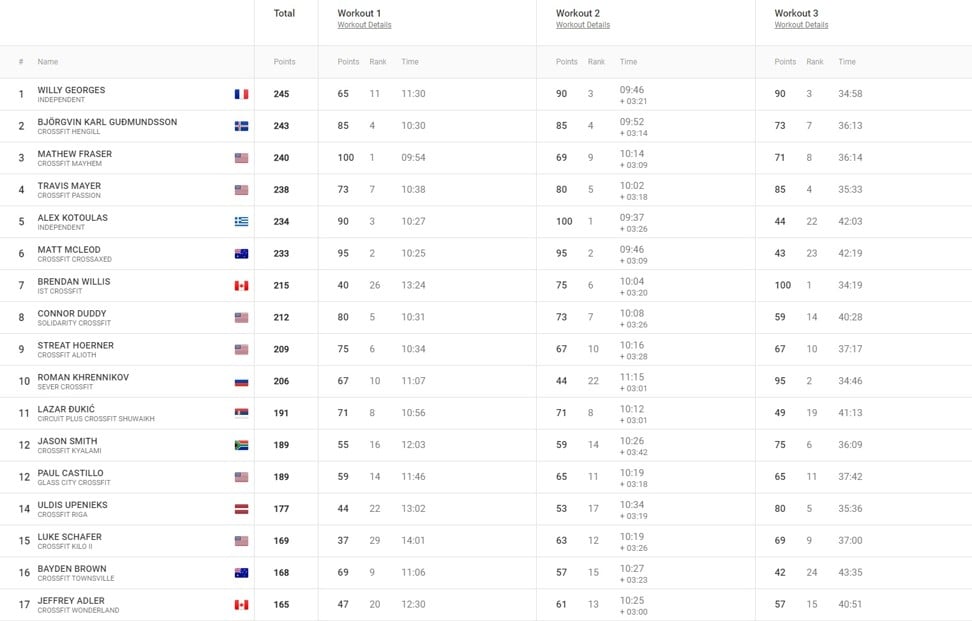Image resolution: width=972 pixels, height=621 pixels.
Task: Click the Greek flag next to Alex Kotoulas
Action: pos(241,221)
